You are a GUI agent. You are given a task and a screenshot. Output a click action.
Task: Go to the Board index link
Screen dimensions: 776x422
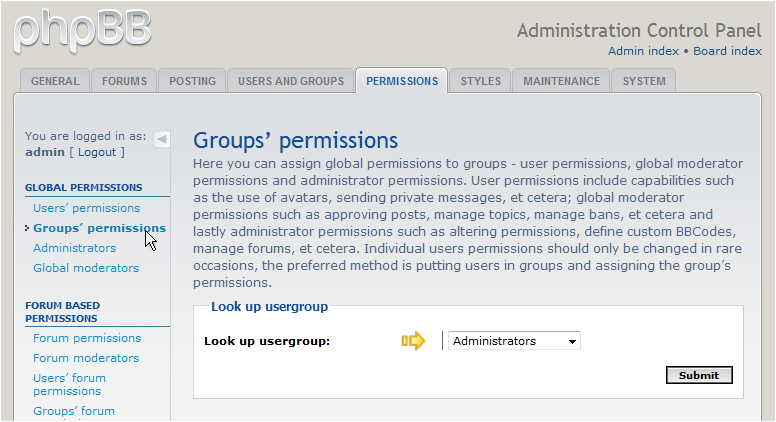click(727, 51)
